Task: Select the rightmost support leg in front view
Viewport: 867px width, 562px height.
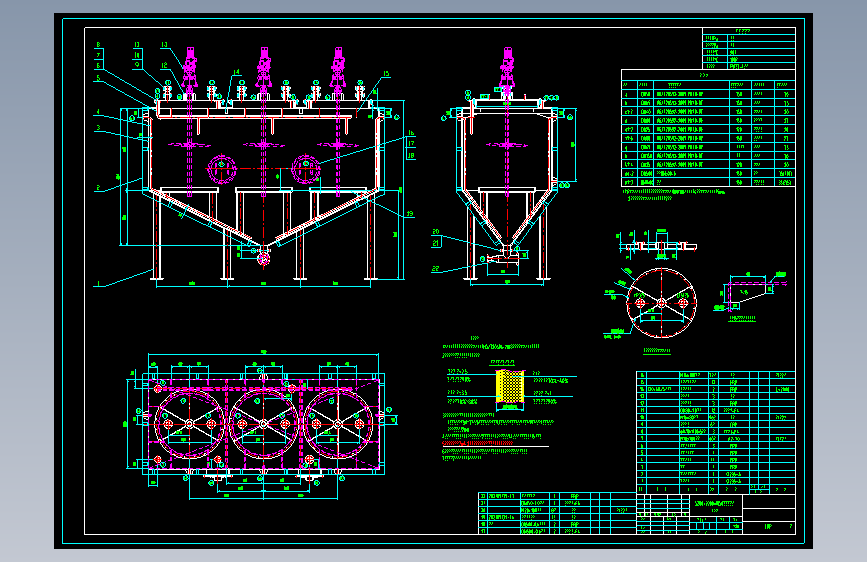Action: [x=370, y=237]
